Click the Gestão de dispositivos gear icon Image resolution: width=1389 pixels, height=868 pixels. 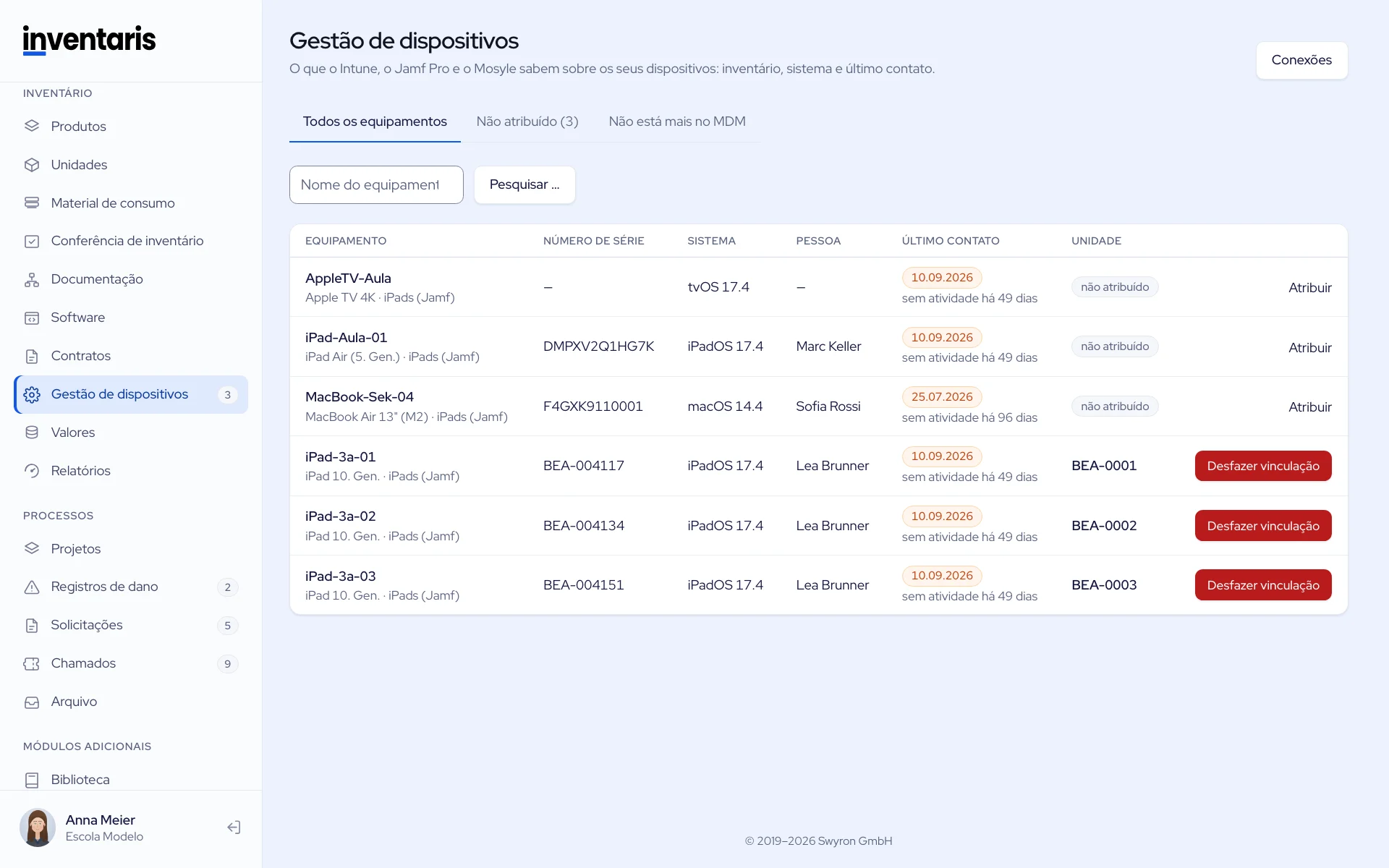click(32, 394)
